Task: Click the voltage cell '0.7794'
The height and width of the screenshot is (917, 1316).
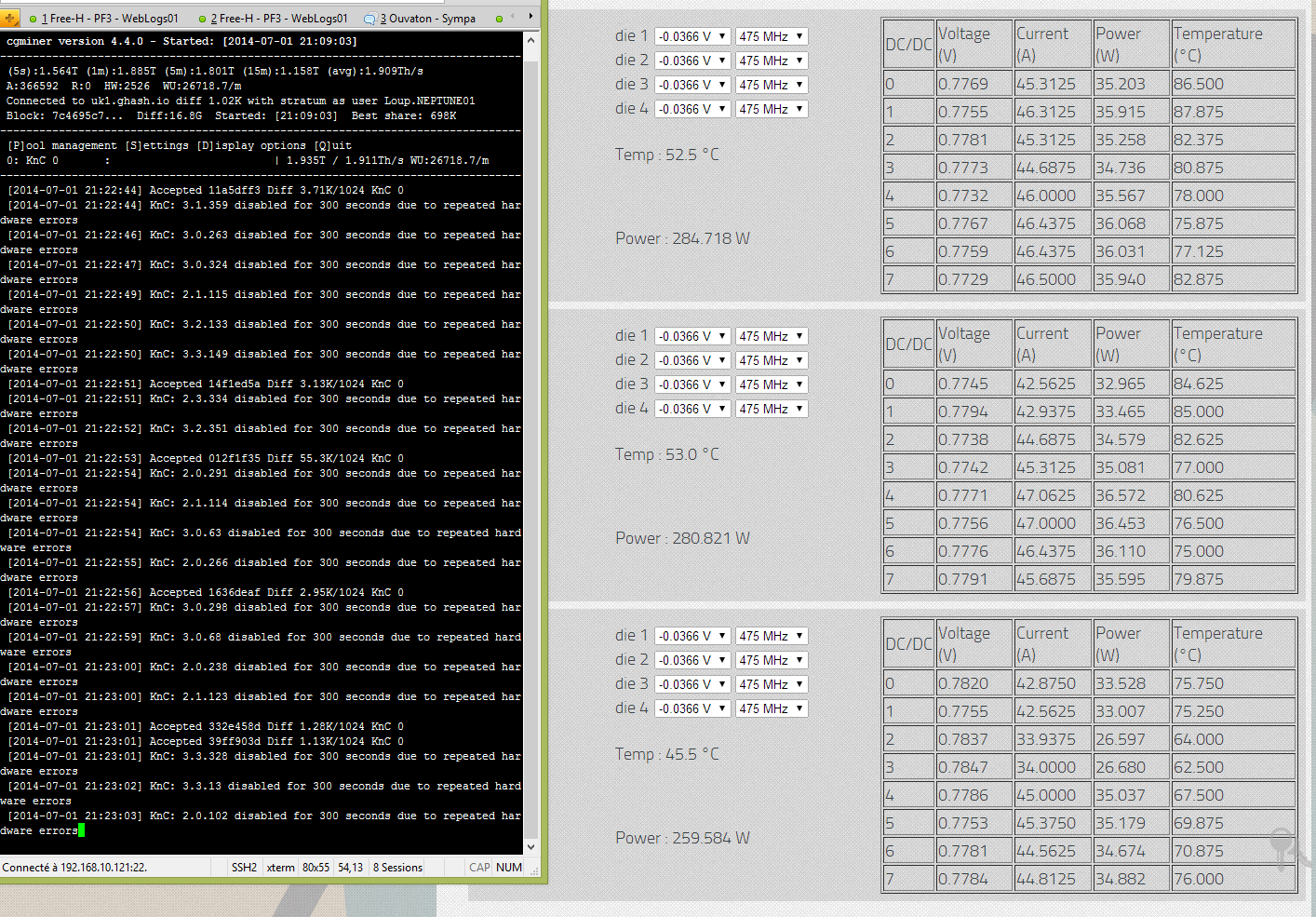Action: 974,411
